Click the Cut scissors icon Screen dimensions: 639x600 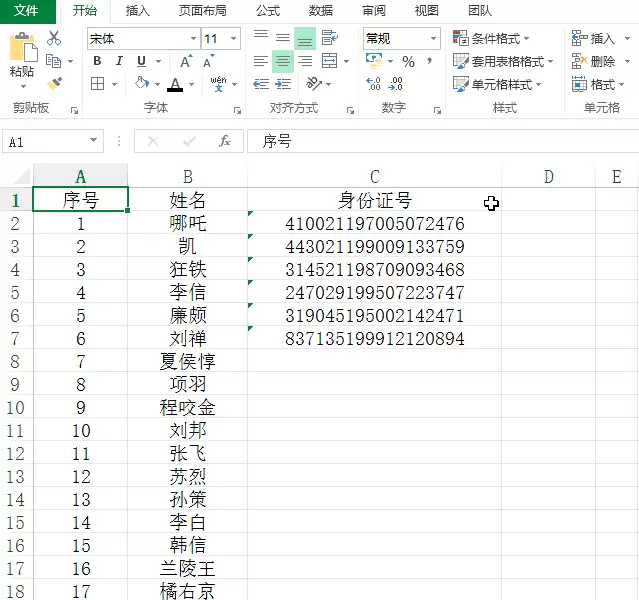pyautogui.click(x=54, y=38)
